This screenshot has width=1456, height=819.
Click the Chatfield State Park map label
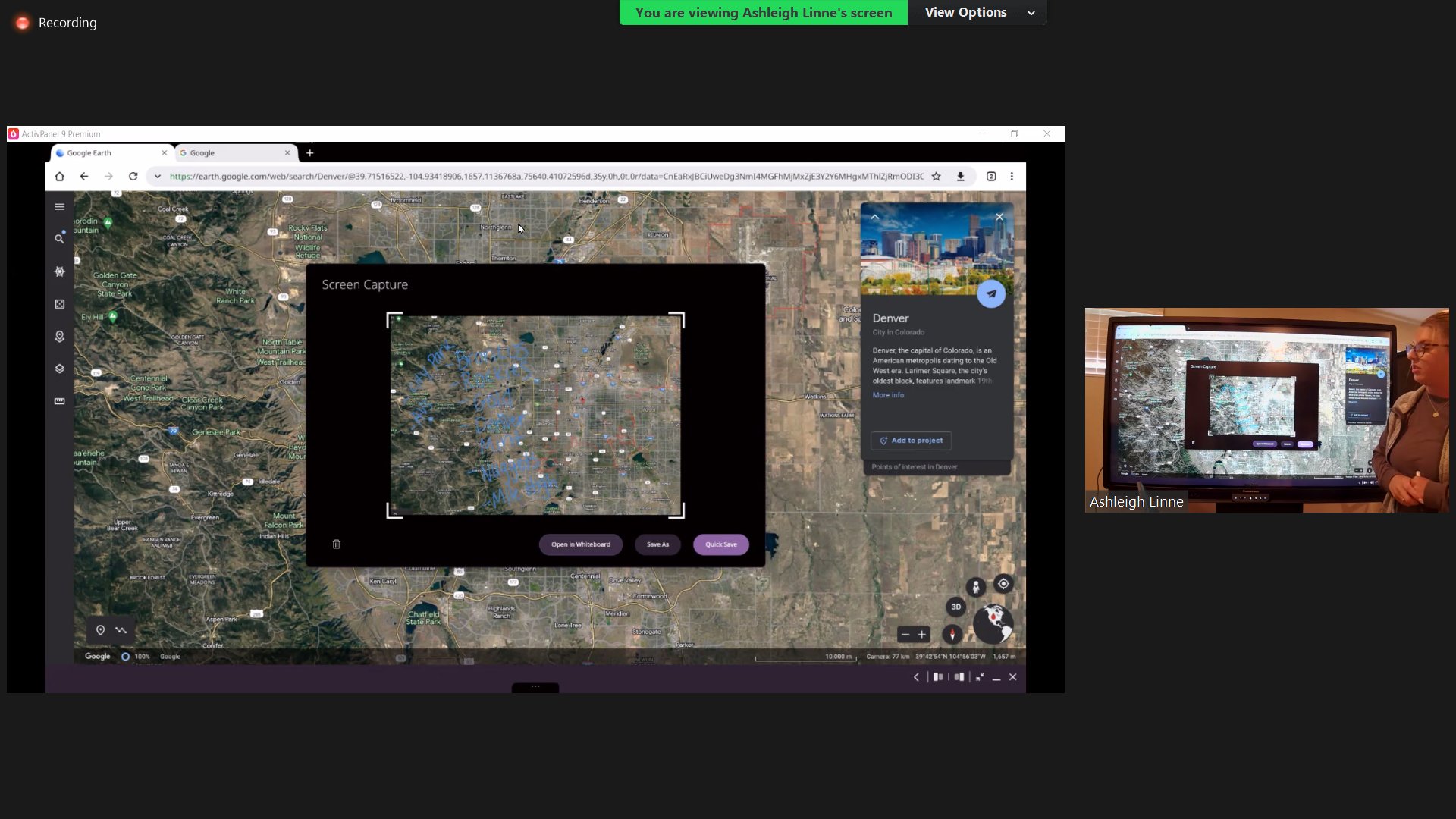[423, 618]
